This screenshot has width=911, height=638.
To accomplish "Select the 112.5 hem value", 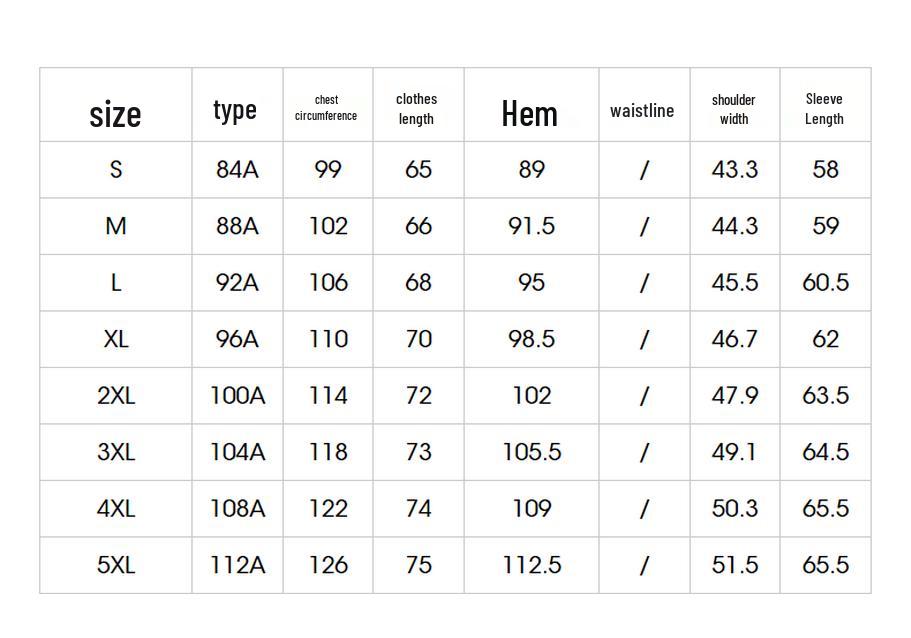I will point(531,565).
